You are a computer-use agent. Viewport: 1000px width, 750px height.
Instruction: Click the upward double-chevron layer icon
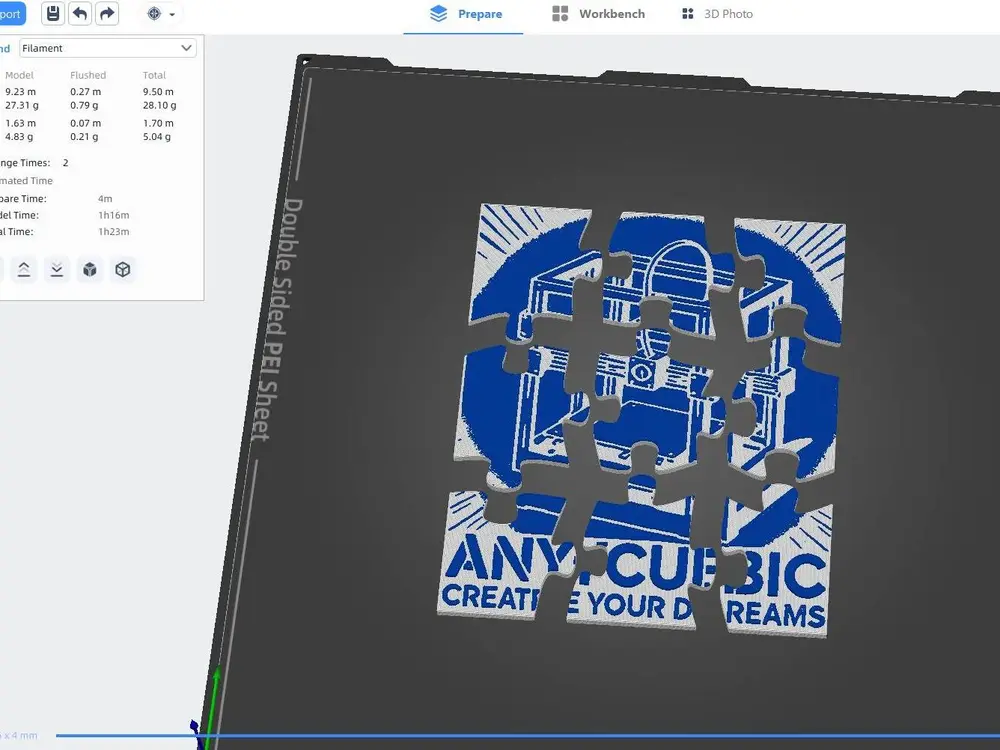pos(24,270)
